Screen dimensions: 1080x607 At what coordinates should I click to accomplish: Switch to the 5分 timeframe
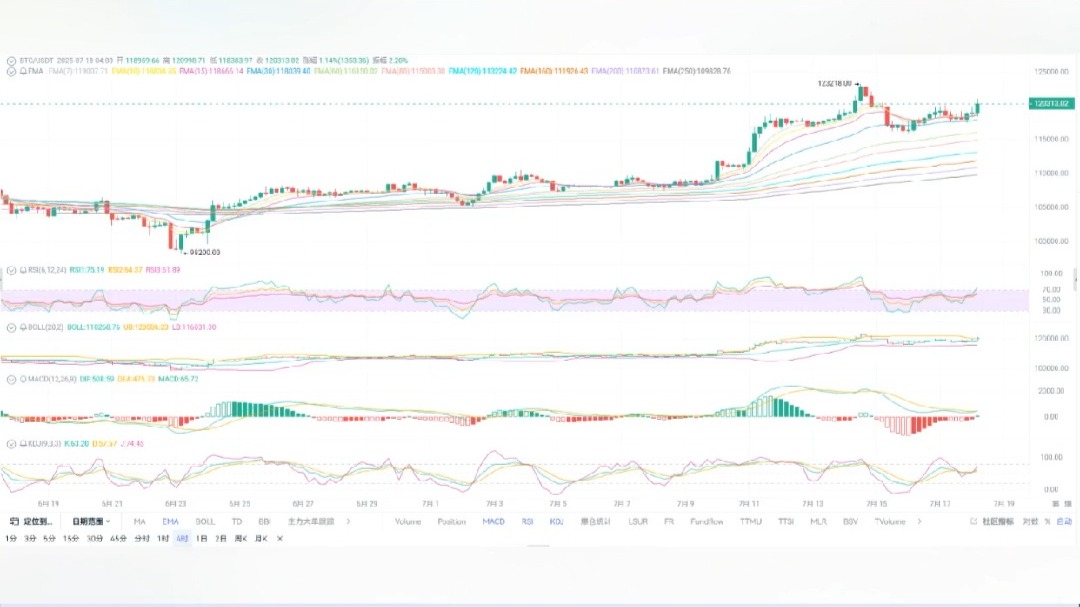coord(49,539)
